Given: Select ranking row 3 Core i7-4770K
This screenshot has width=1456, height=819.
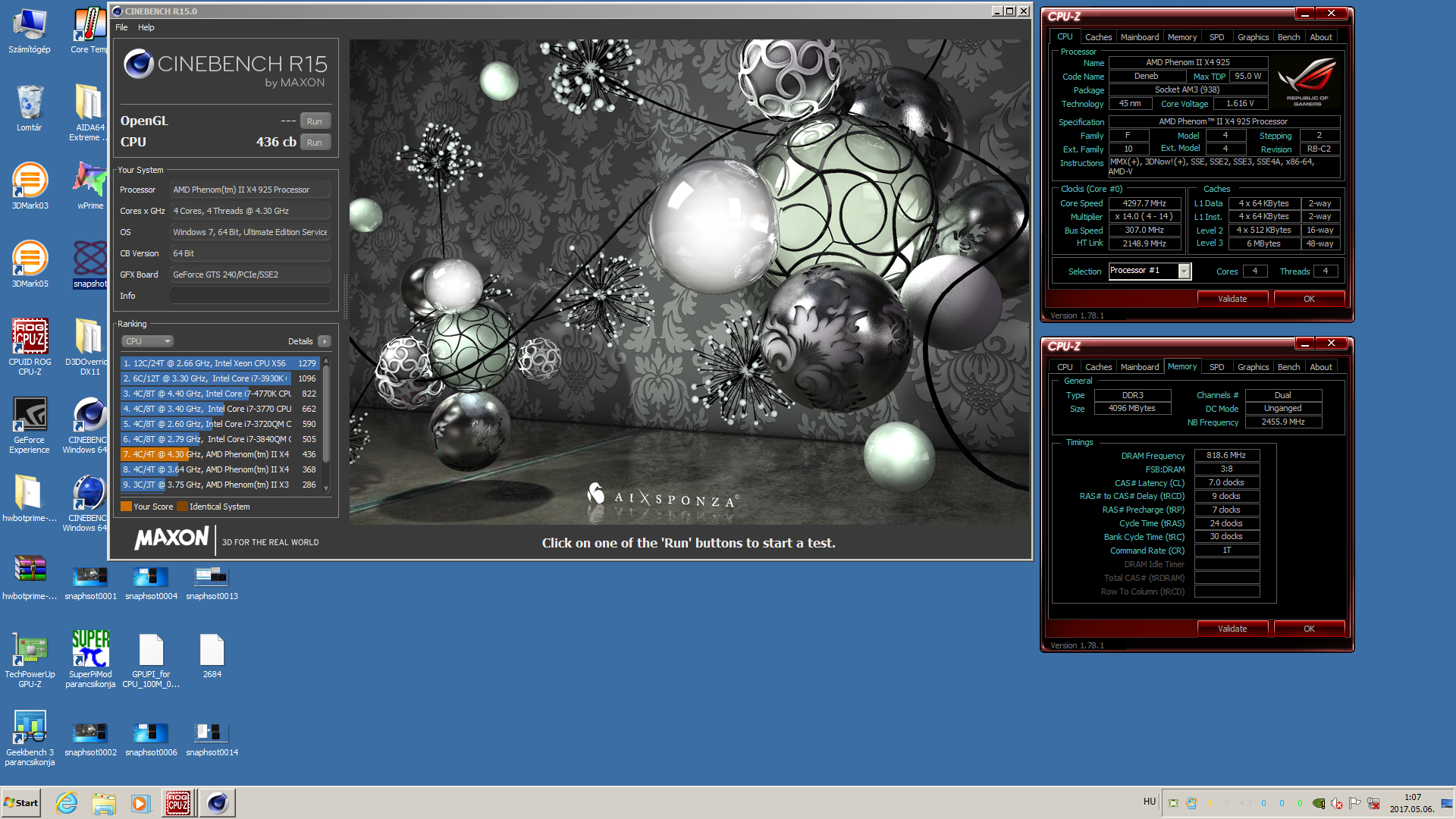Looking at the screenshot, I should pyautogui.click(x=220, y=394).
